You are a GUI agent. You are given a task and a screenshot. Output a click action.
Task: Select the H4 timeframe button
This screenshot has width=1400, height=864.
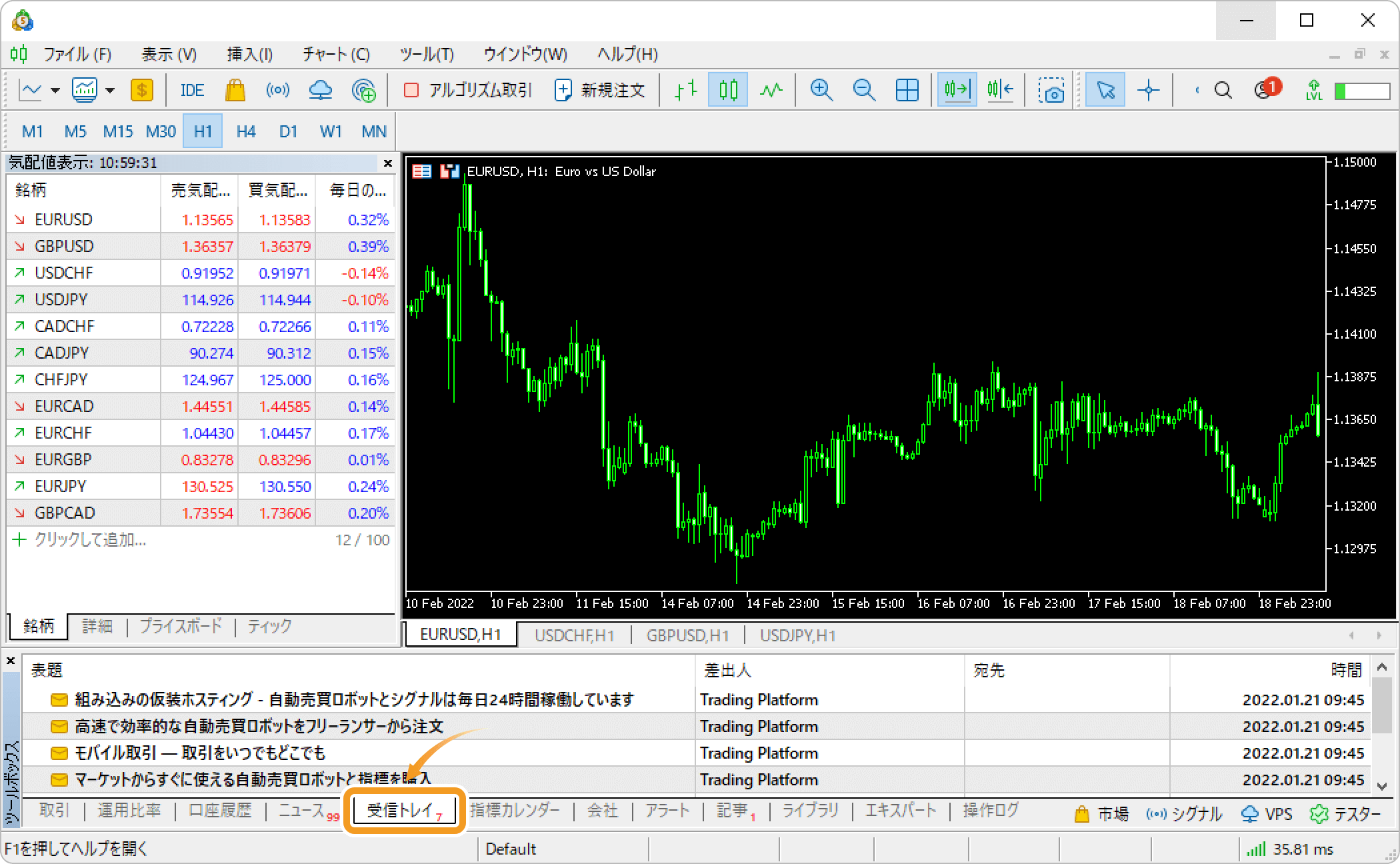[245, 131]
